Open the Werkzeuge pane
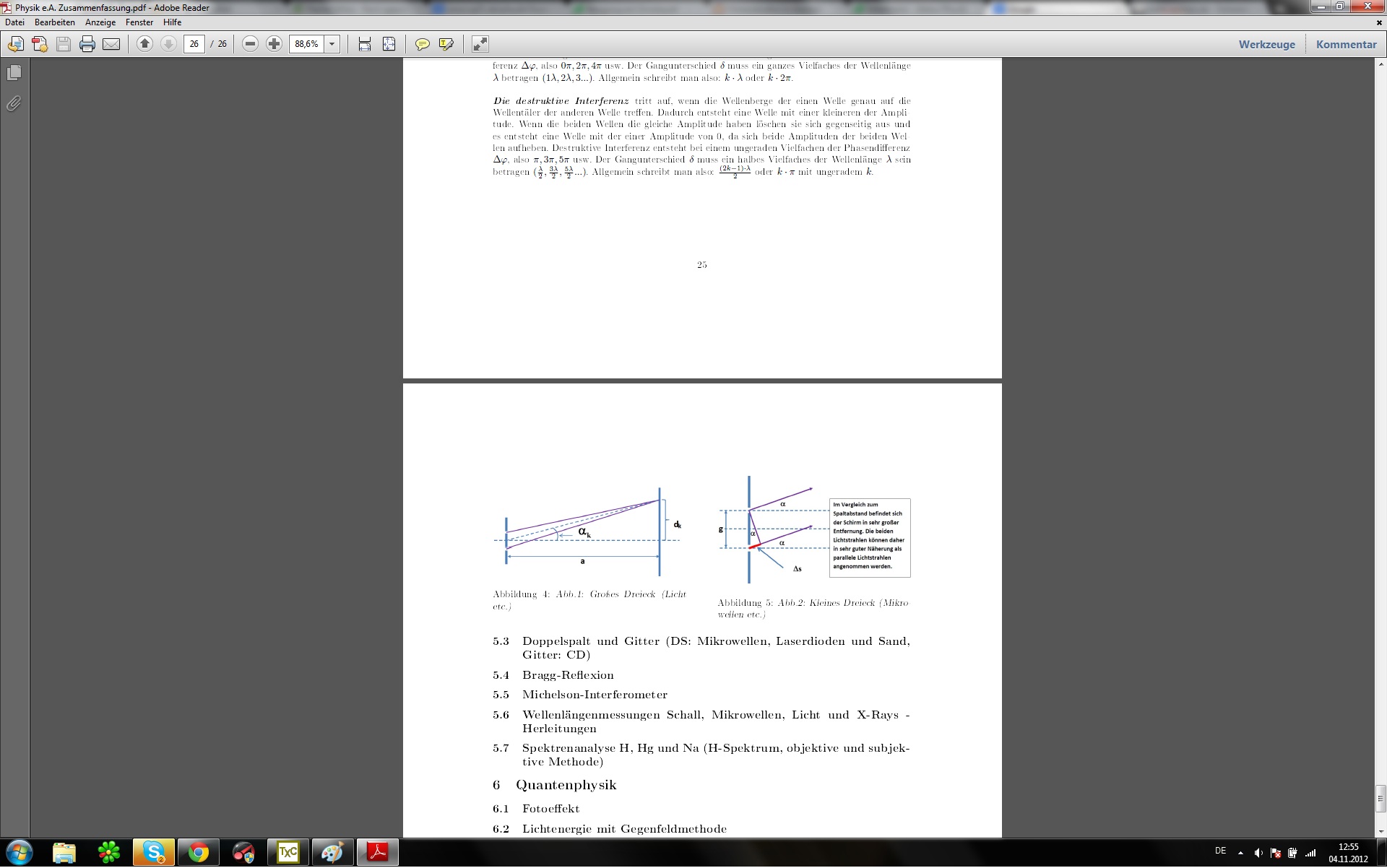1387x868 pixels. 1266,44
